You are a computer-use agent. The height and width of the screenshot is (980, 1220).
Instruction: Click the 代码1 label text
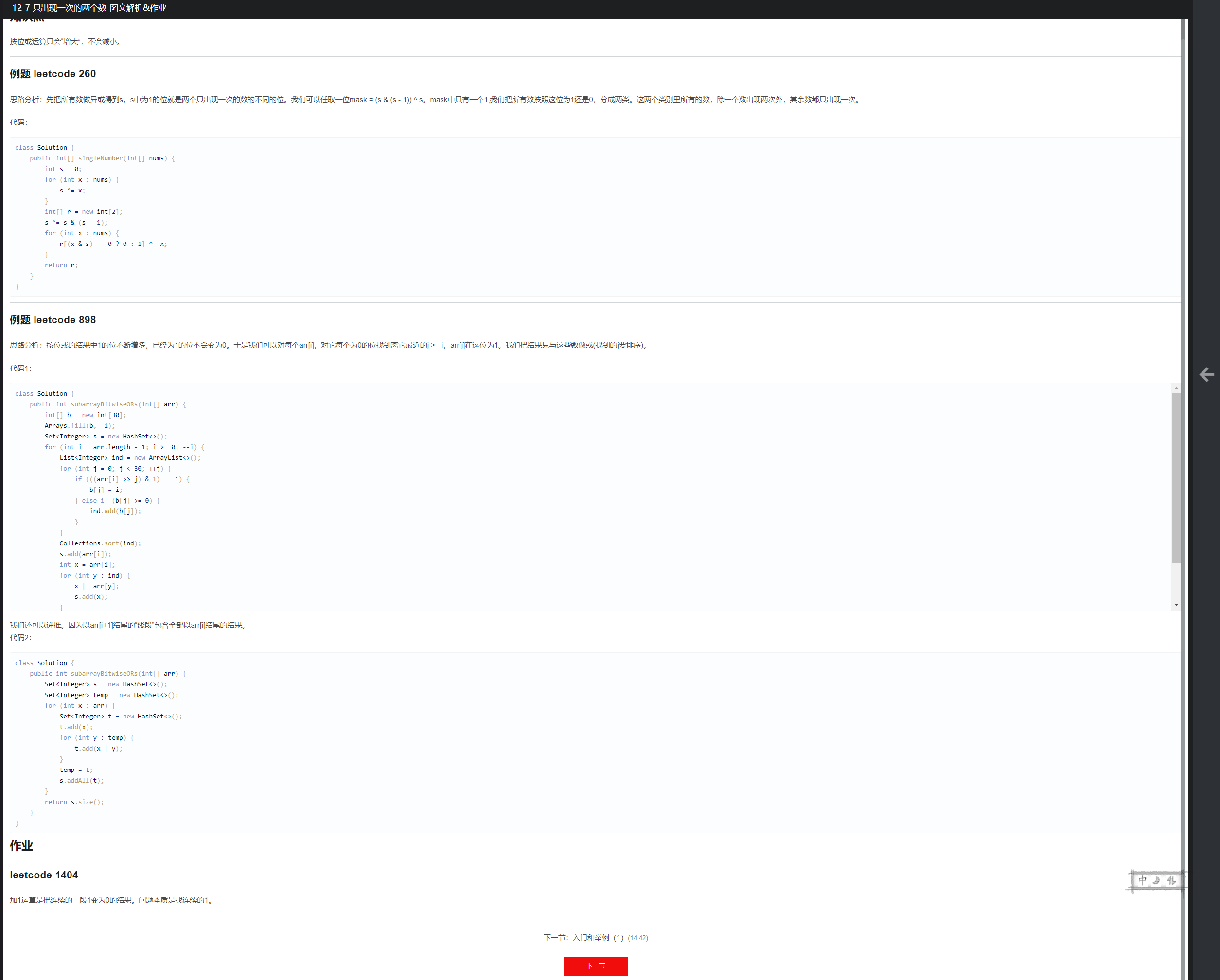pyautogui.click(x=20, y=368)
